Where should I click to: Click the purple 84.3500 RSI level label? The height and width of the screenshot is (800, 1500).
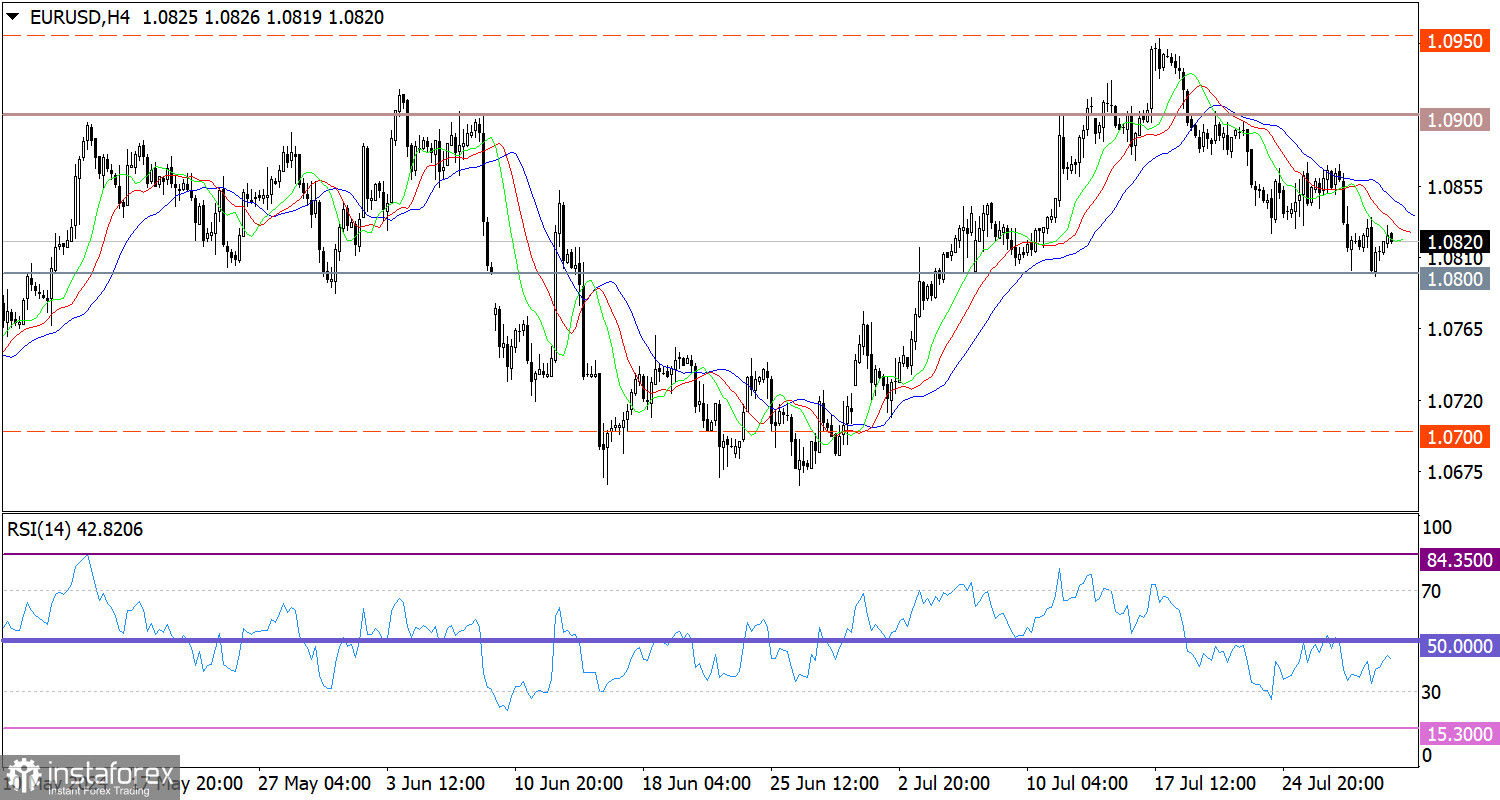(x=1461, y=561)
